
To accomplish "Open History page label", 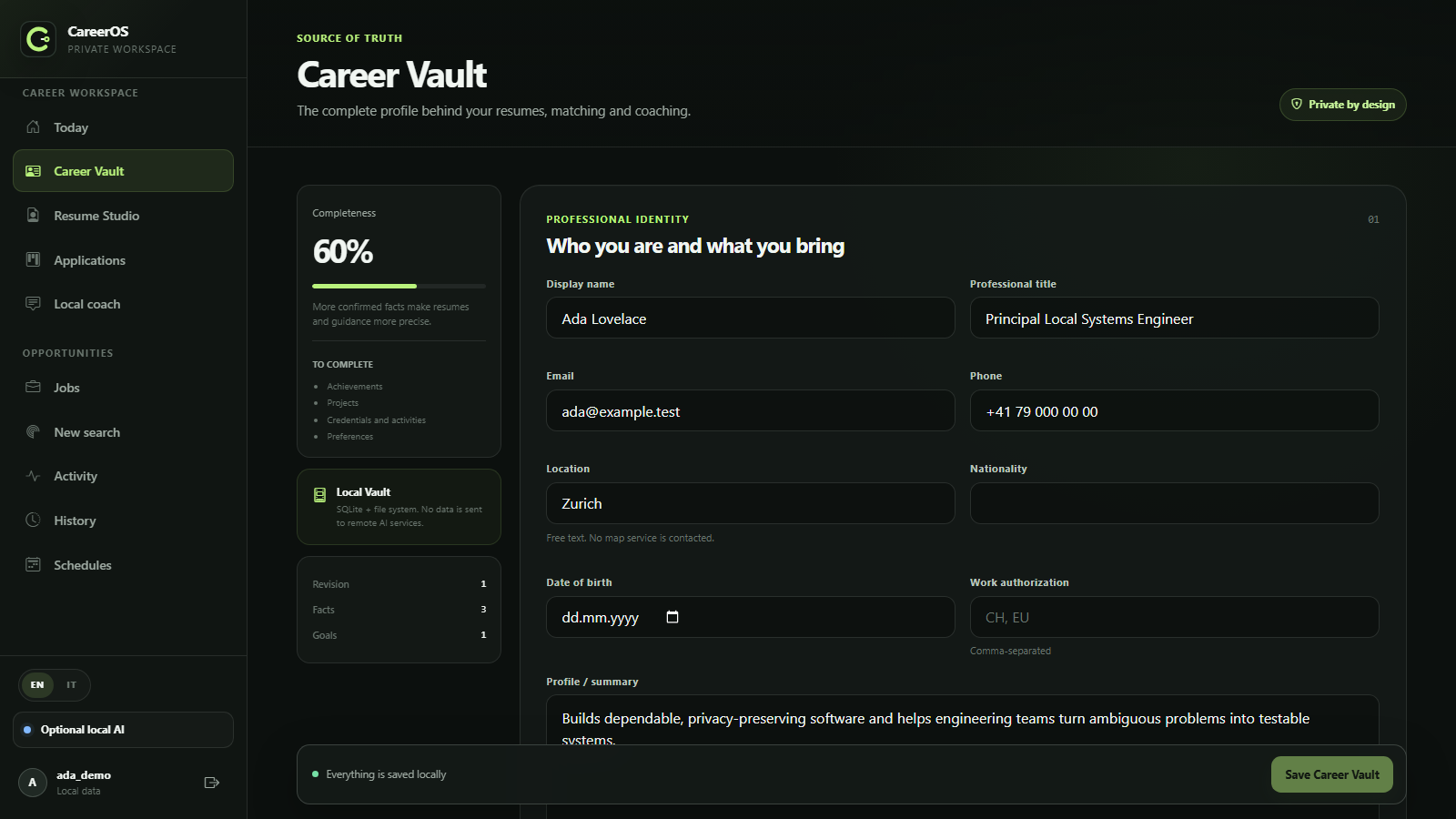I will pos(75,521).
